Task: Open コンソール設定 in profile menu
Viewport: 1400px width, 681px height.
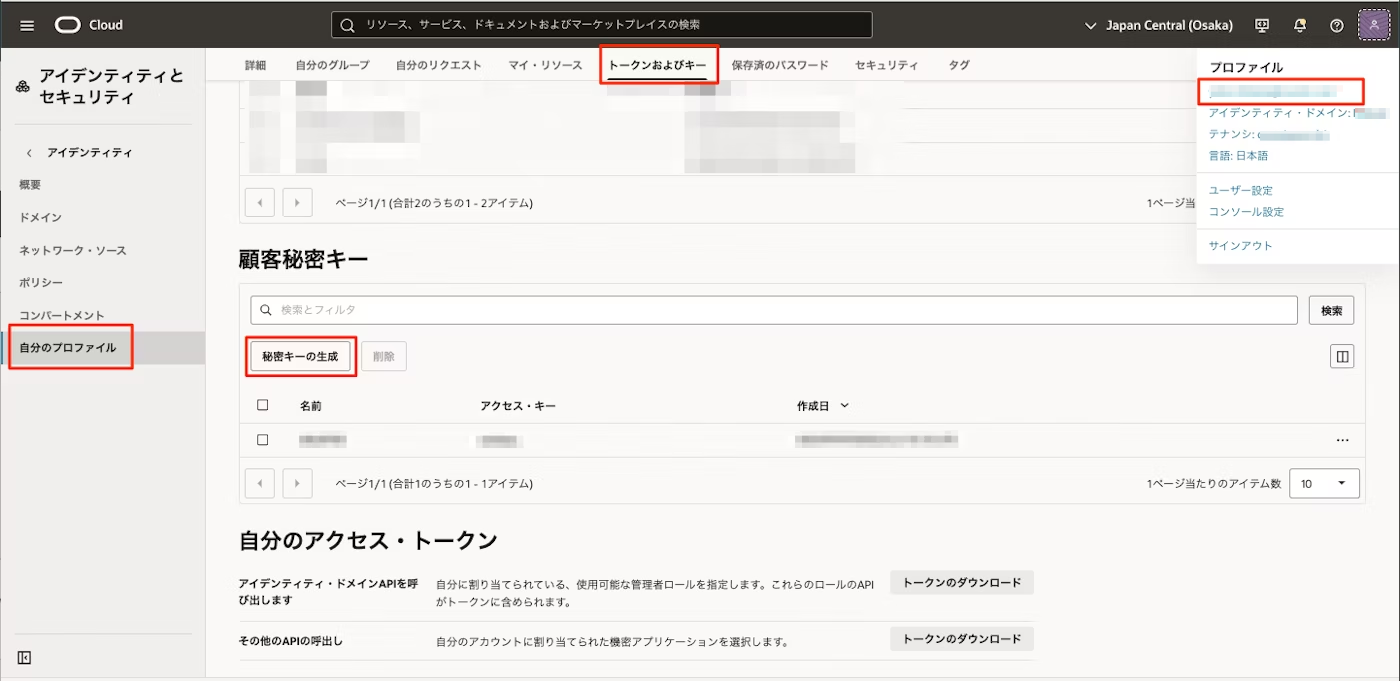Action: [x=1246, y=212]
